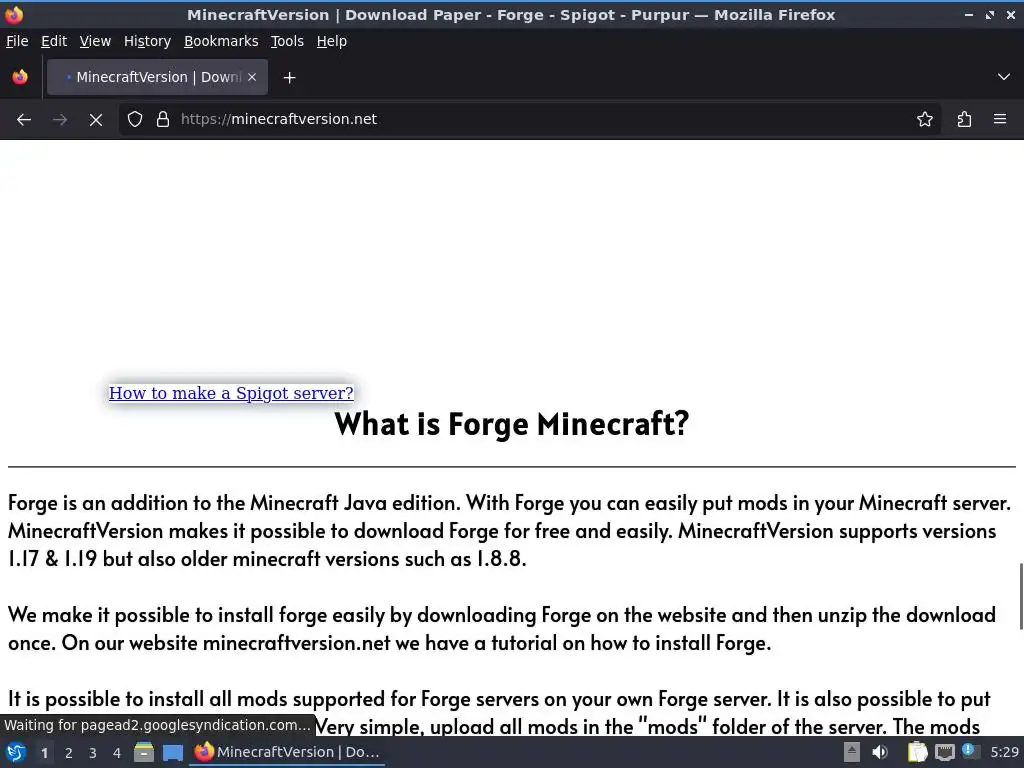The height and width of the screenshot is (768, 1024).
Task: Bookmark this page with the star
Action: click(x=925, y=120)
